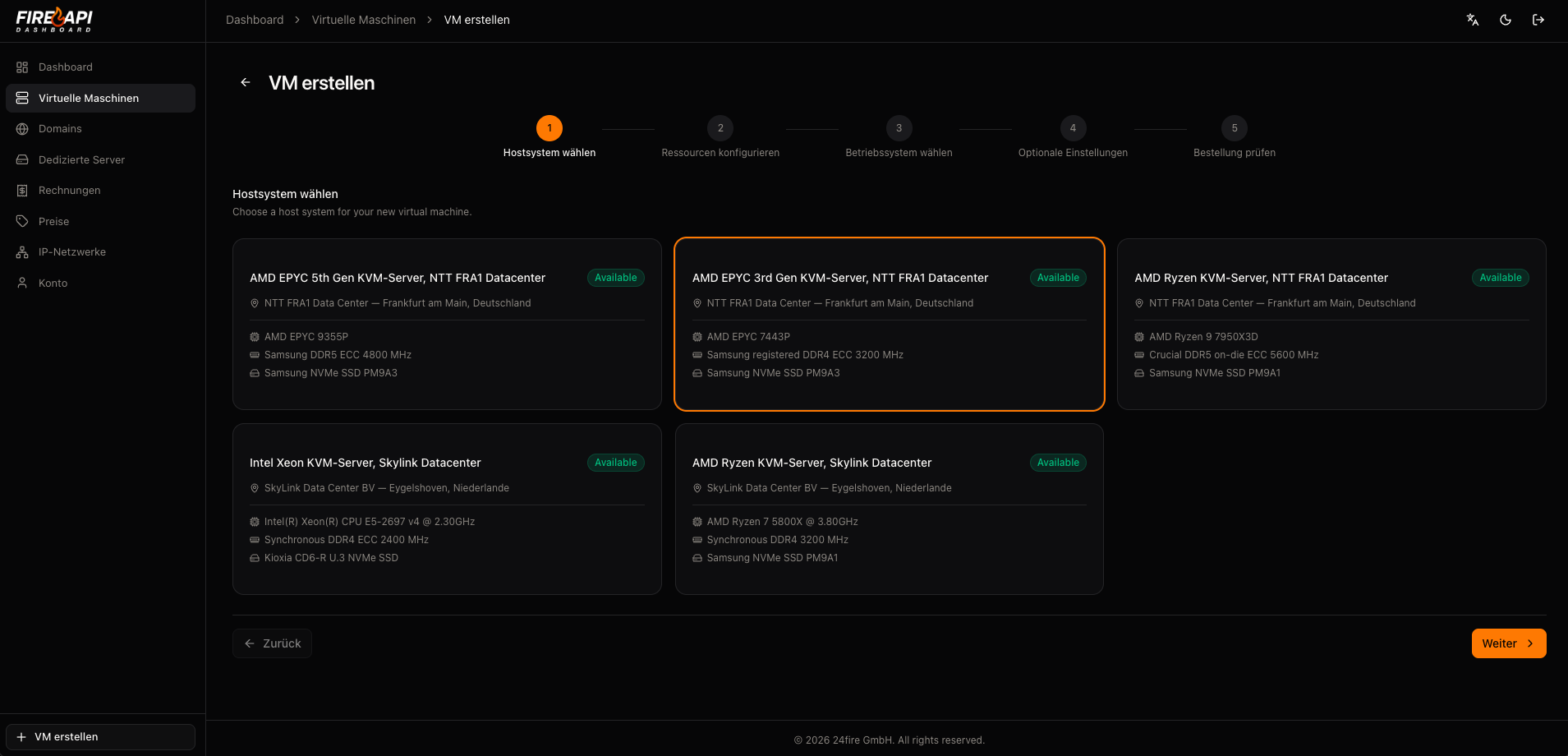Viewport: 1568px width, 756px height.
Task: Click Available badge on EPYC 5th Gen card
Action: [616, 278]
